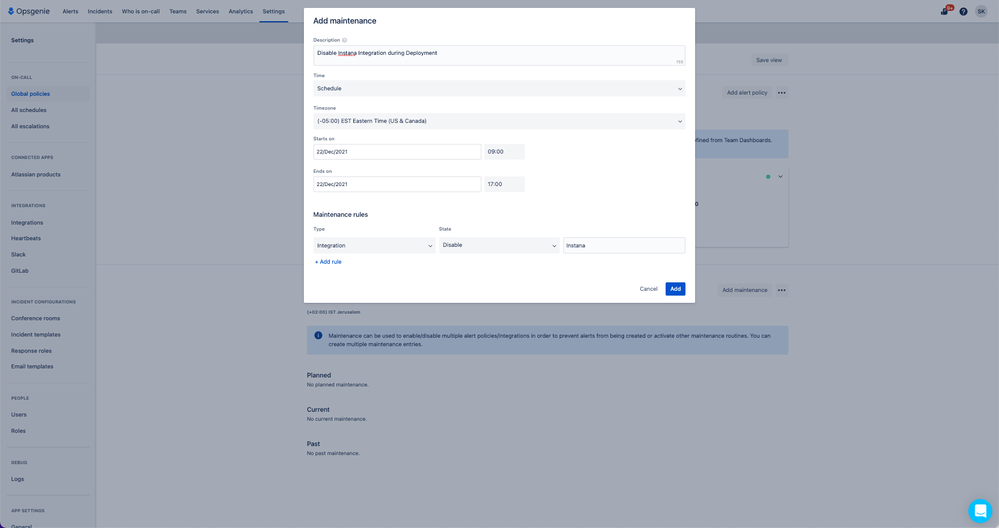Click the Maintenance rules heading

(340, 215)
